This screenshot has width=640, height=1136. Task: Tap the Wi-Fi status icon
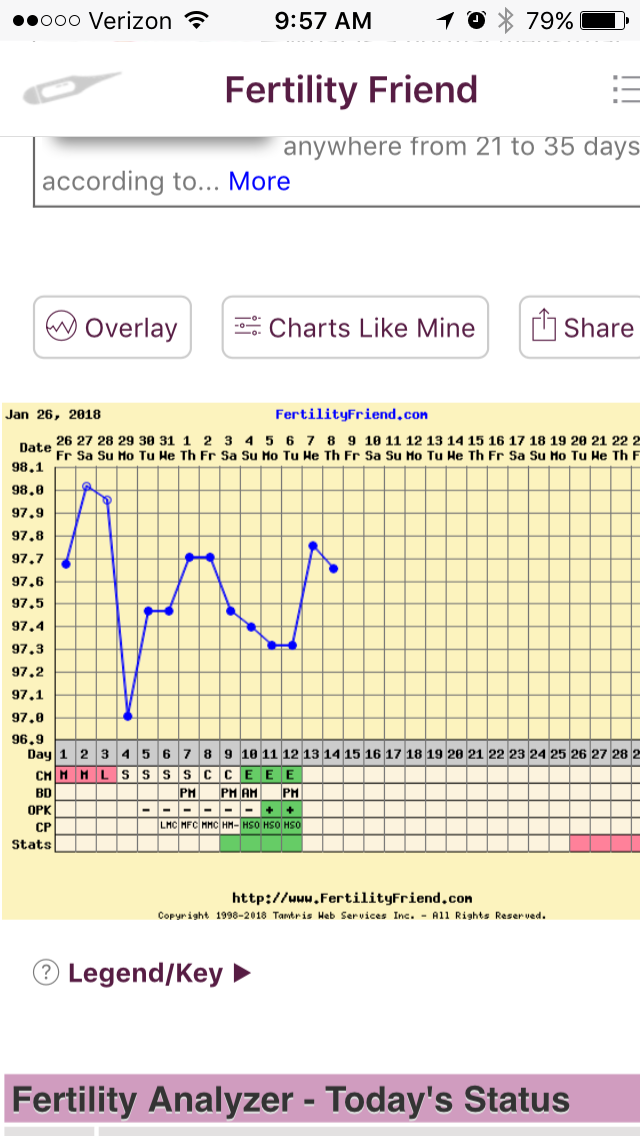[x=196, y=21]
